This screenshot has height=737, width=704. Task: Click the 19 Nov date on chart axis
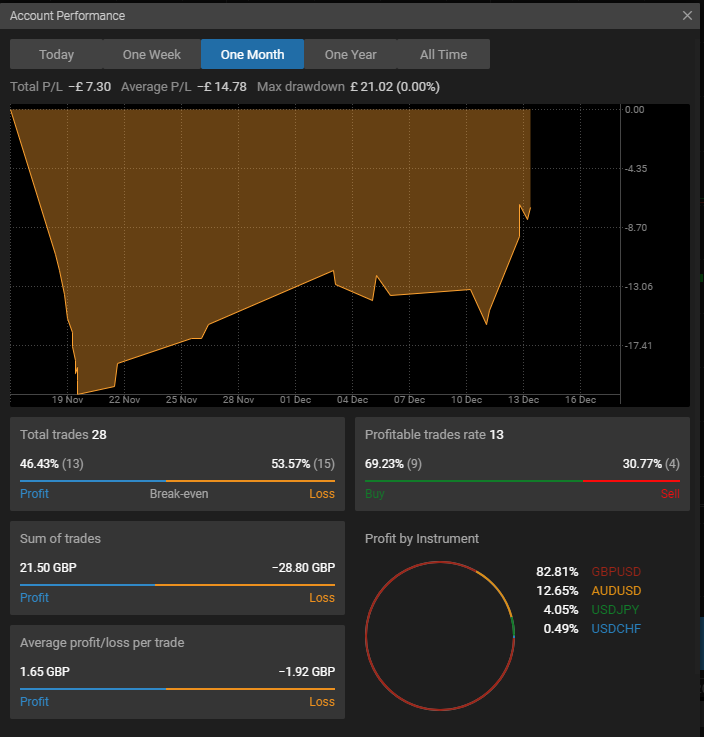click(x=67, y=400)
